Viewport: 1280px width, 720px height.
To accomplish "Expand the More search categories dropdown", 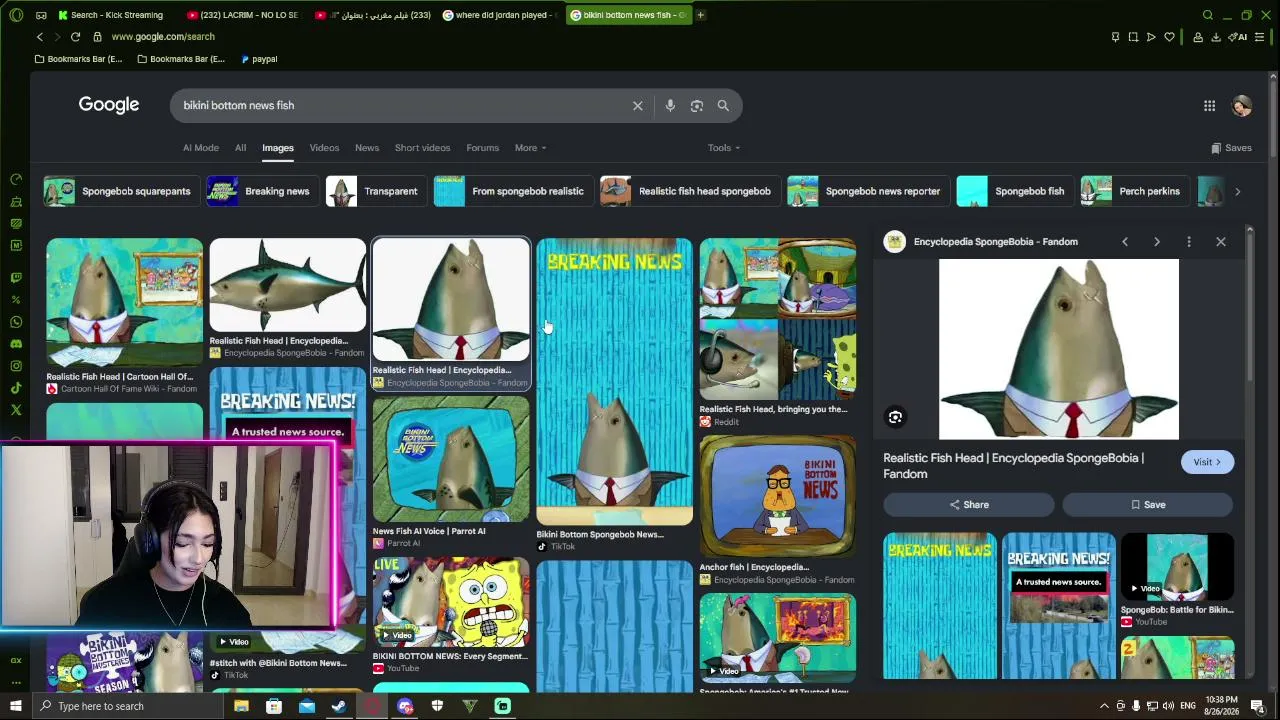I will point(530,148).
